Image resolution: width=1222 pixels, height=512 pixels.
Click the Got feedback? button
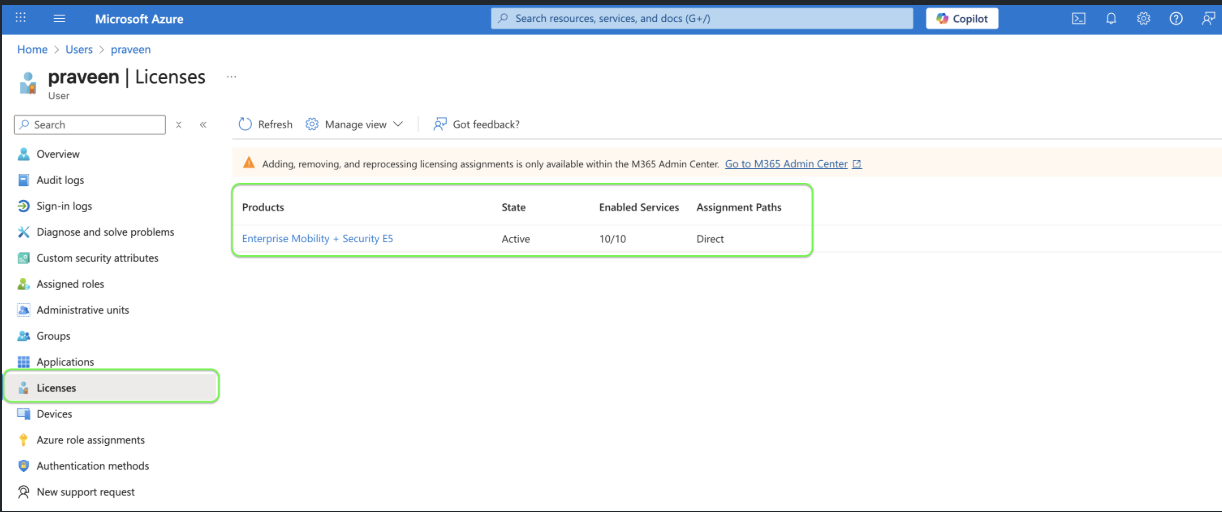(476, 124)
